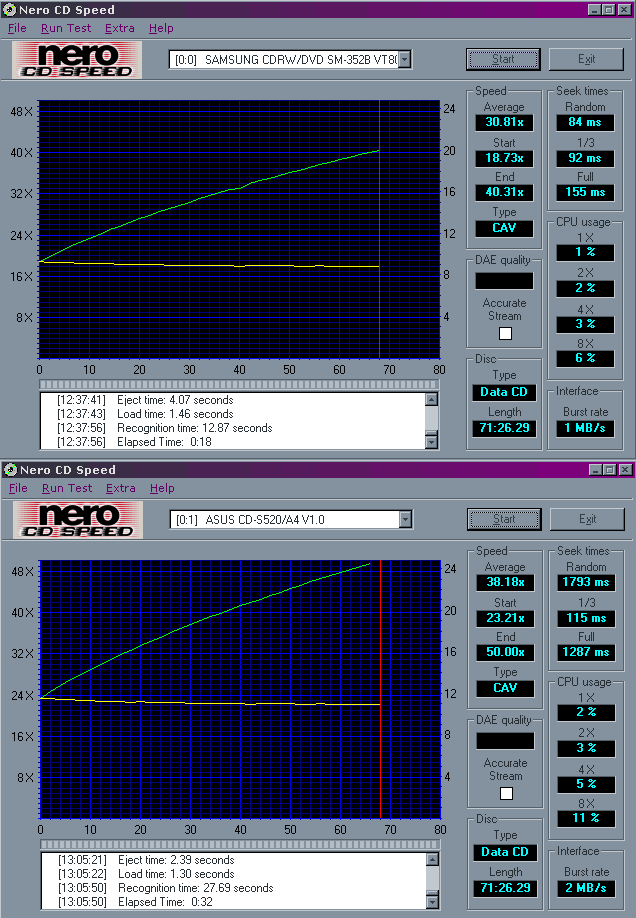Viewport: 636px width, 918px height.
Task: Open File menu in Samsung window
Action: point(17,28)
